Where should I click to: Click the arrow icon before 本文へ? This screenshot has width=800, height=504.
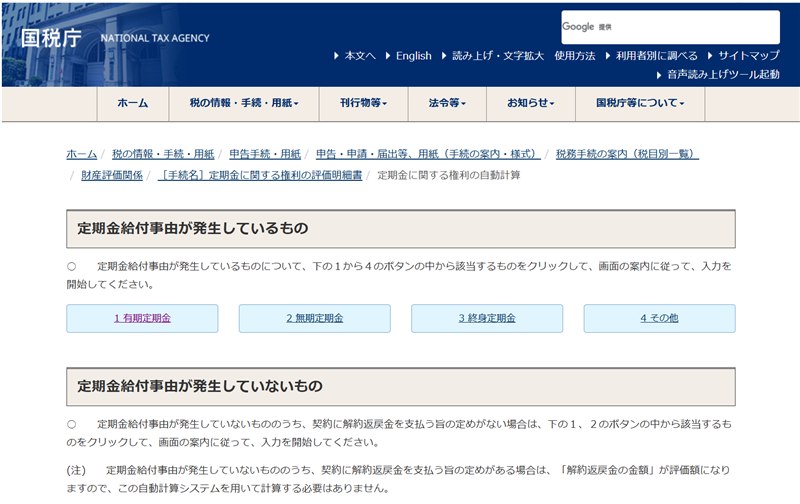(x=336, y=56)
